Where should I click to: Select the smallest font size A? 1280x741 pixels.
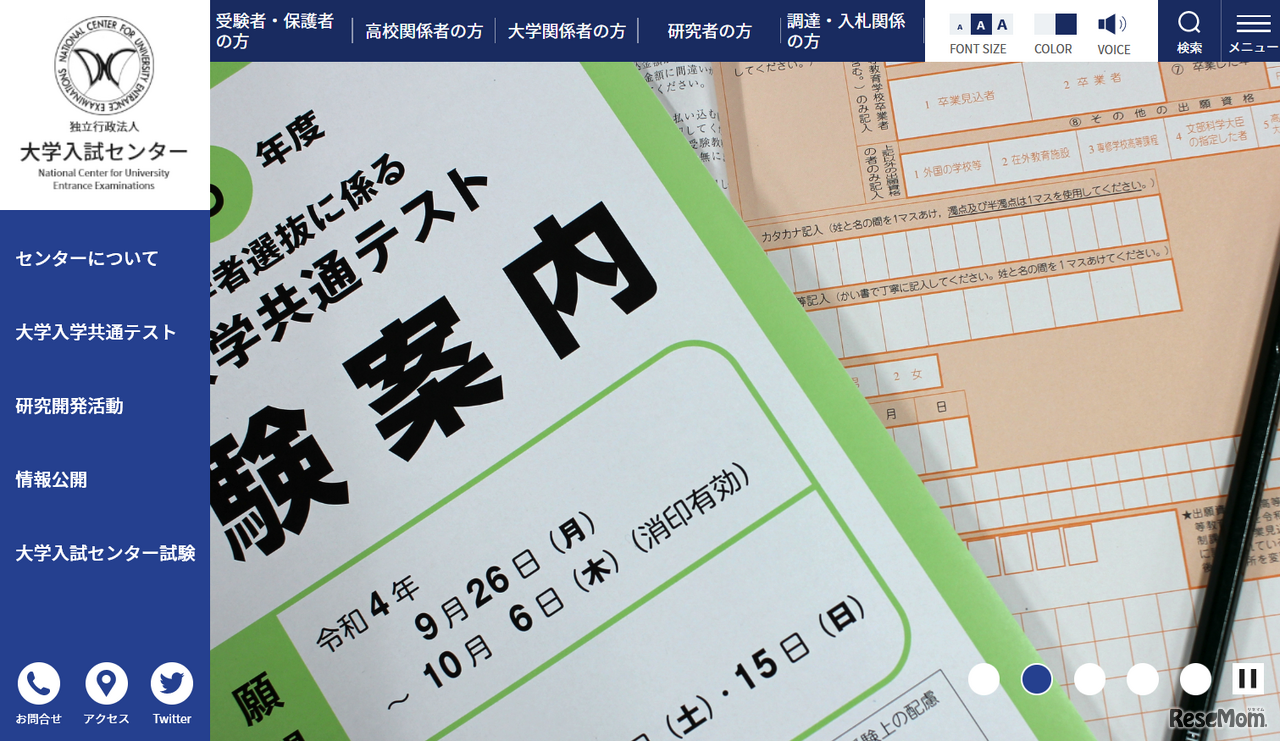pyautogui.click(x=960, y=26)
